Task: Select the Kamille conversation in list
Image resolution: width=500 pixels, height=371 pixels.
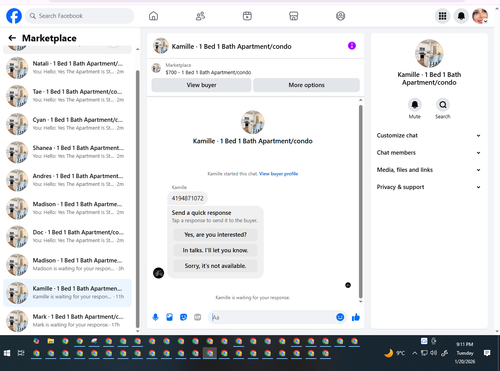Action: click(x=67, y=293)
